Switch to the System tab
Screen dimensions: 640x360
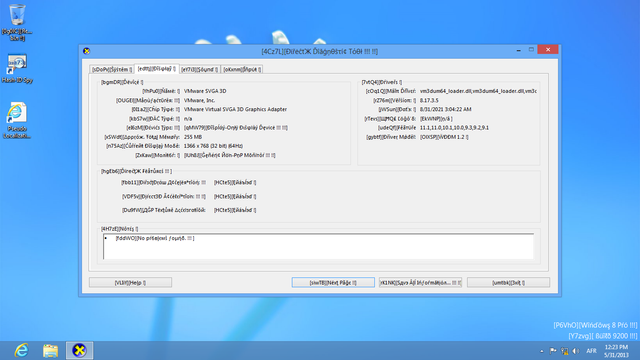[112, 69]
